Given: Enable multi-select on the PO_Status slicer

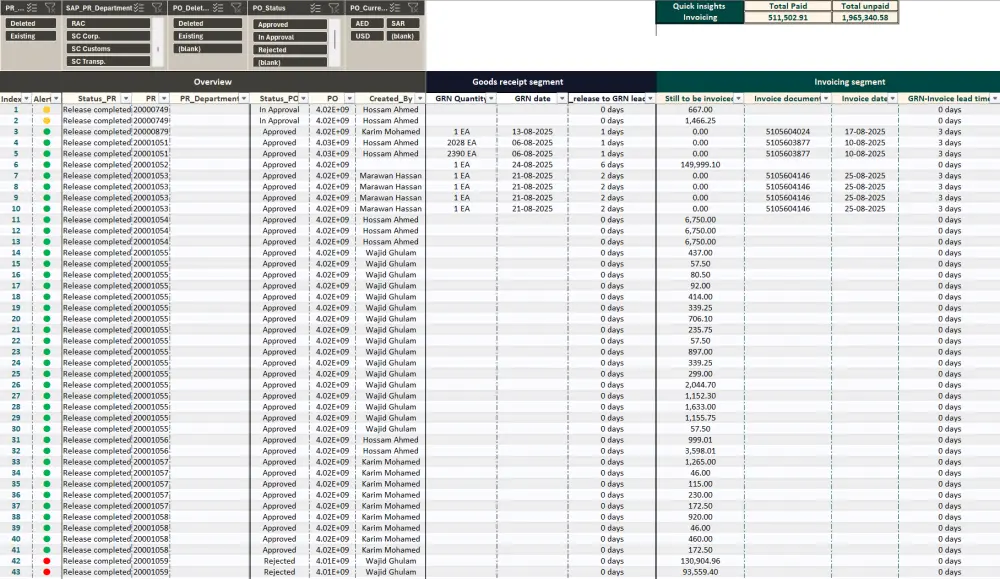Looking at the screenshot, I should click(x=315, y=8).
